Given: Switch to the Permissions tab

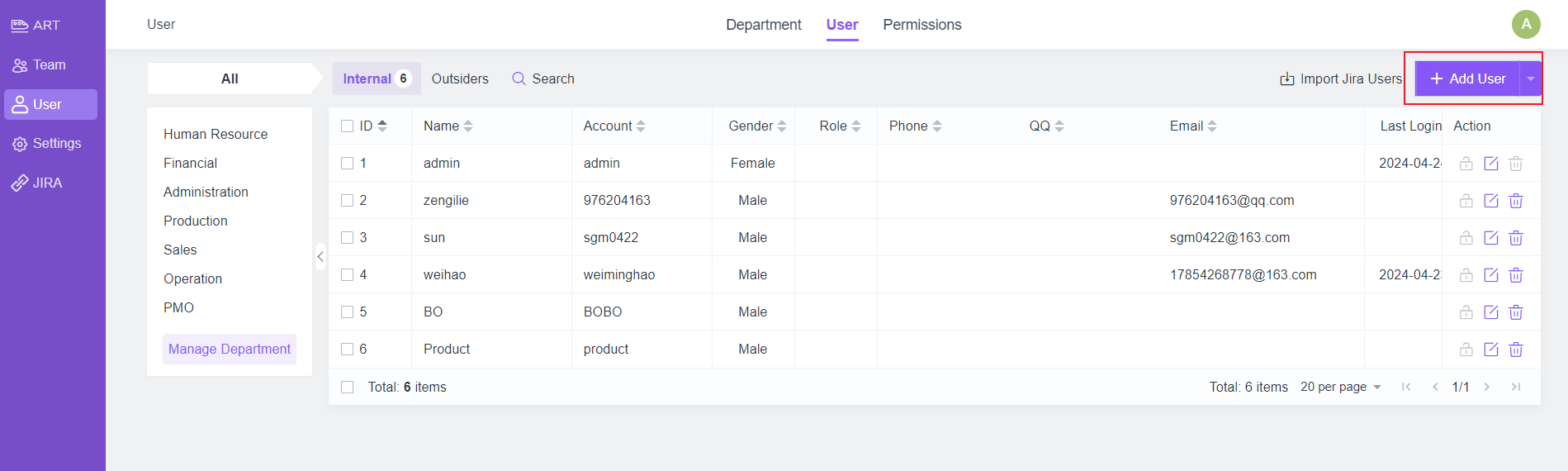Looking at the screenshot, I should (921, 25).
